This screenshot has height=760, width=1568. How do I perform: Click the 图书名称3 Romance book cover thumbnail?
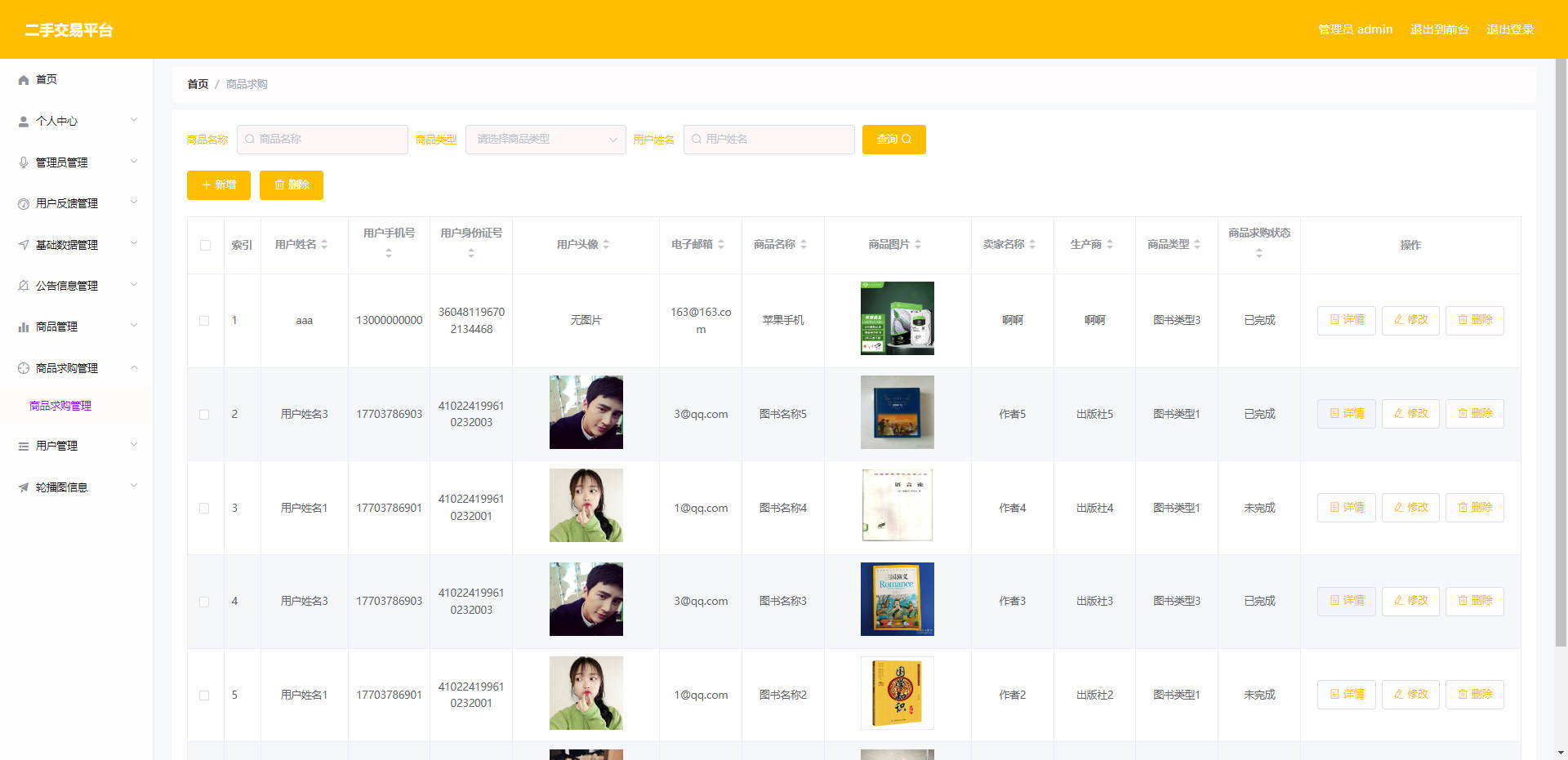pyautogui.click(x=898, y=599)
